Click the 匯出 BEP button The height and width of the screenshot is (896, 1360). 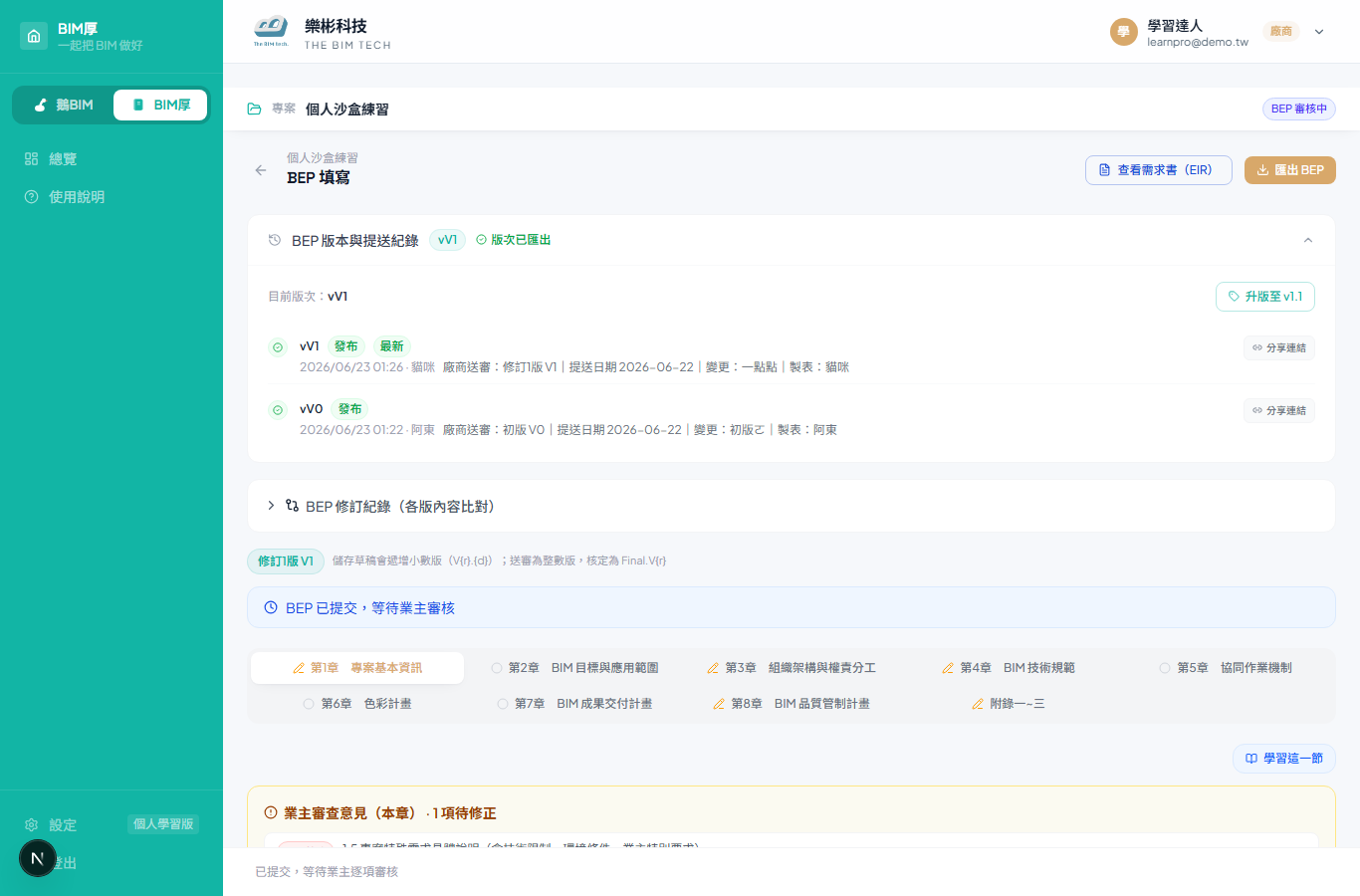(x=1289, y=170)
